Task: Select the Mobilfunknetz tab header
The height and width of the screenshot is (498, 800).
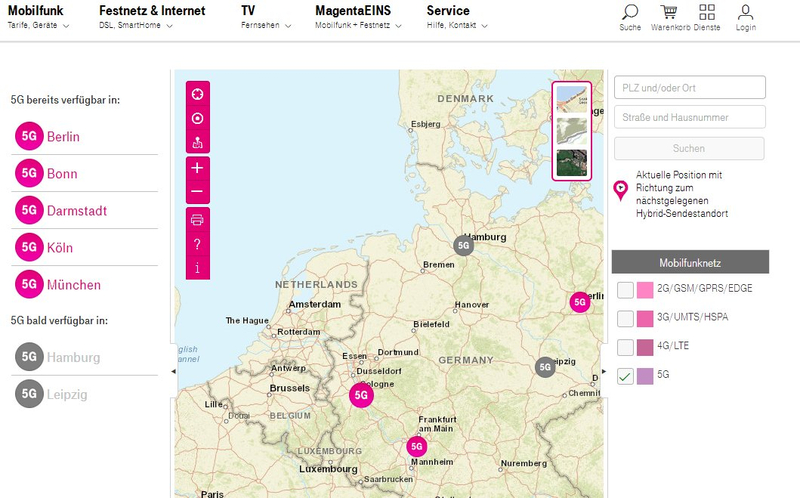Action: tap(690, 262)
